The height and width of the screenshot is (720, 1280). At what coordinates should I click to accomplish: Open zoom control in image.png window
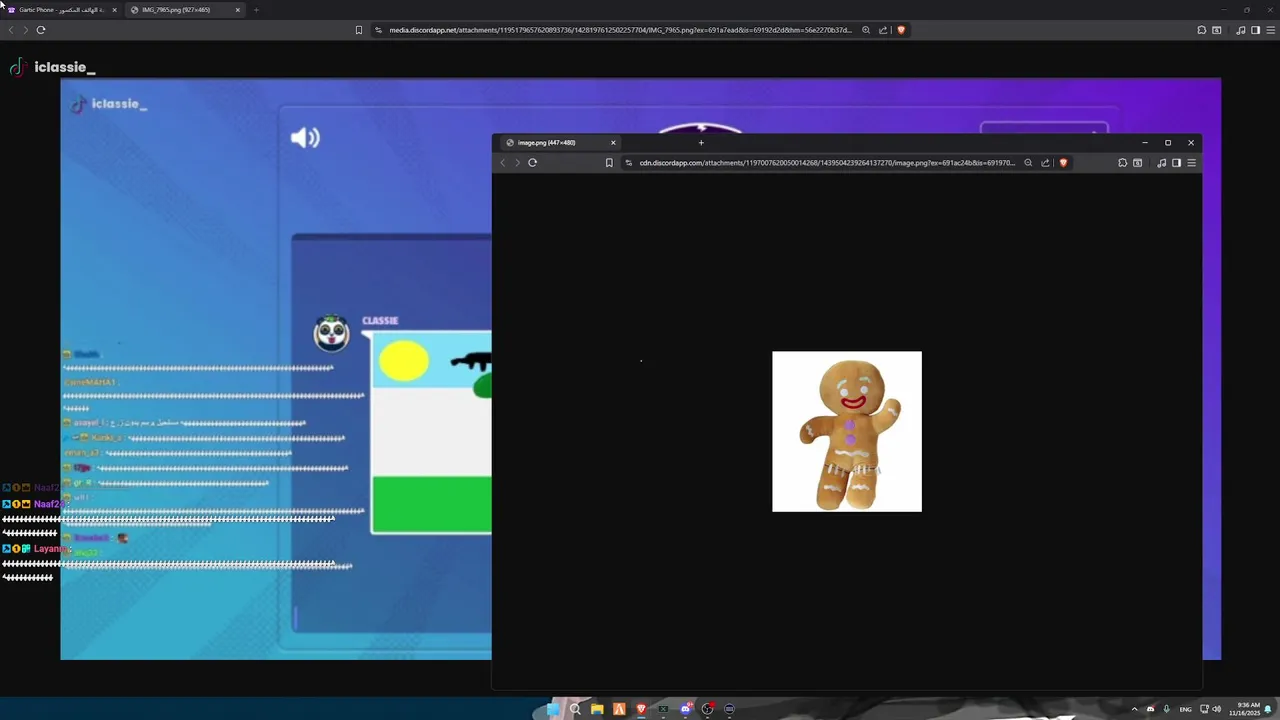click(1028, 163)
